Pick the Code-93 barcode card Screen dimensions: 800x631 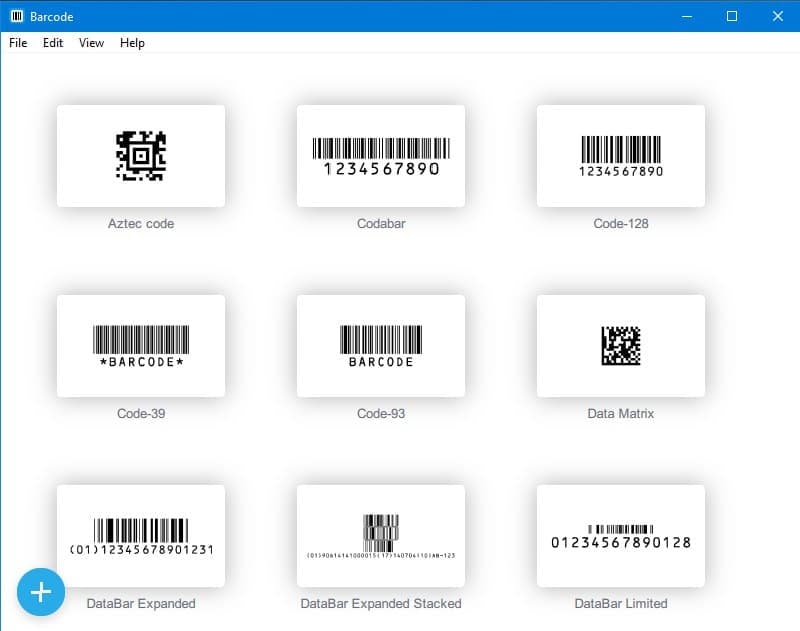click(381, 346)
